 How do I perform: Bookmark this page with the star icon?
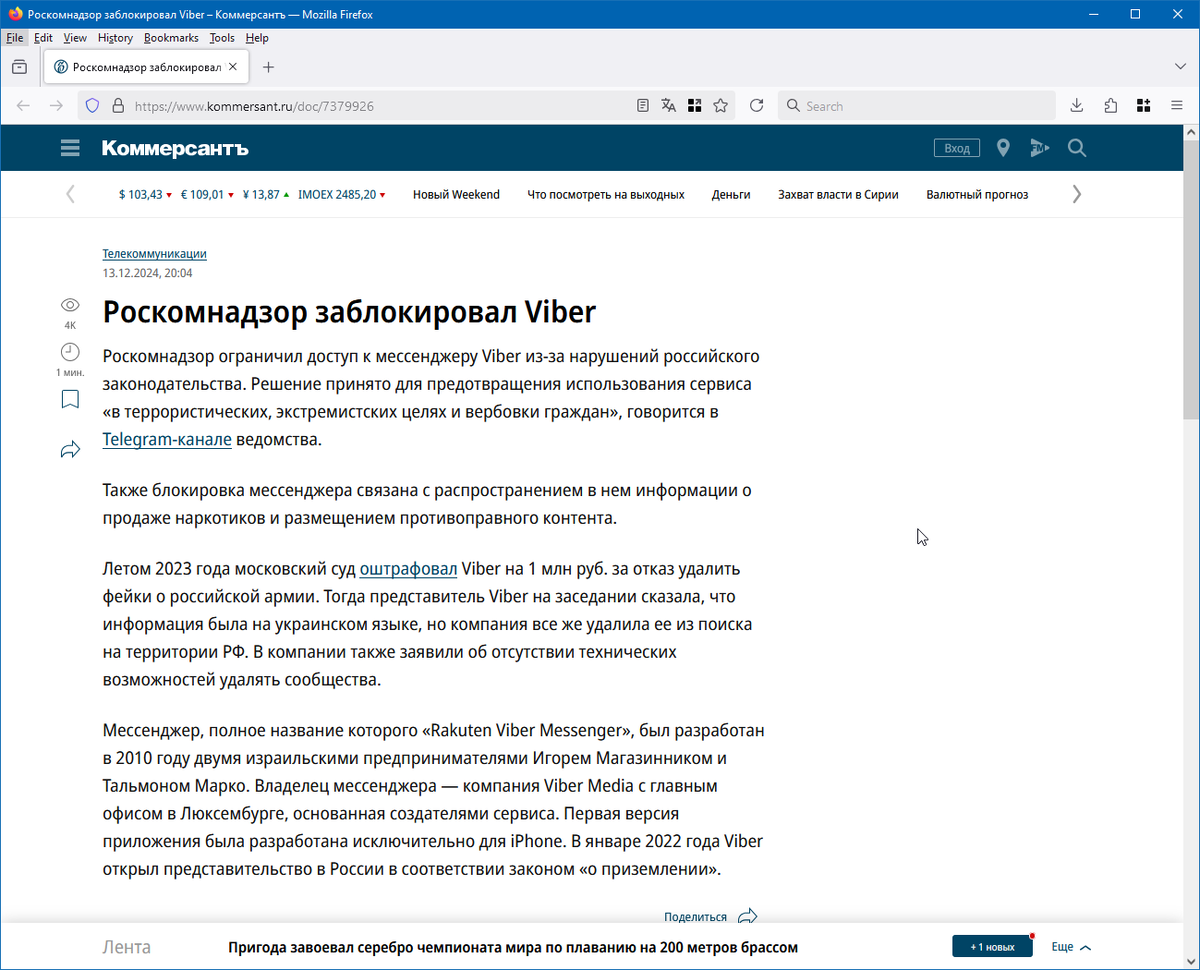click(x=720, y=105)
